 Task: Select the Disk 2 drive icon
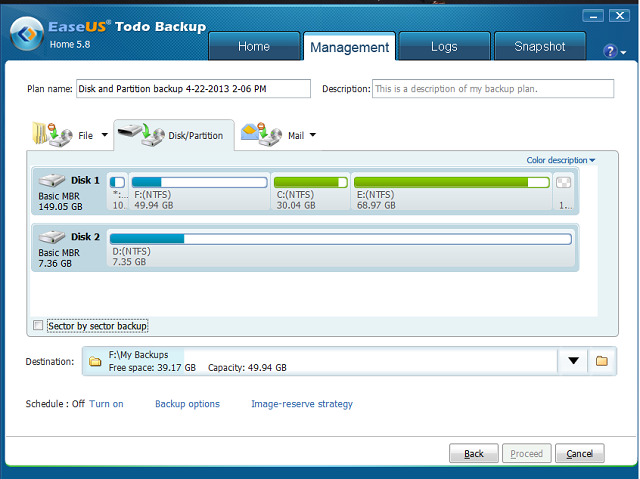52,237
